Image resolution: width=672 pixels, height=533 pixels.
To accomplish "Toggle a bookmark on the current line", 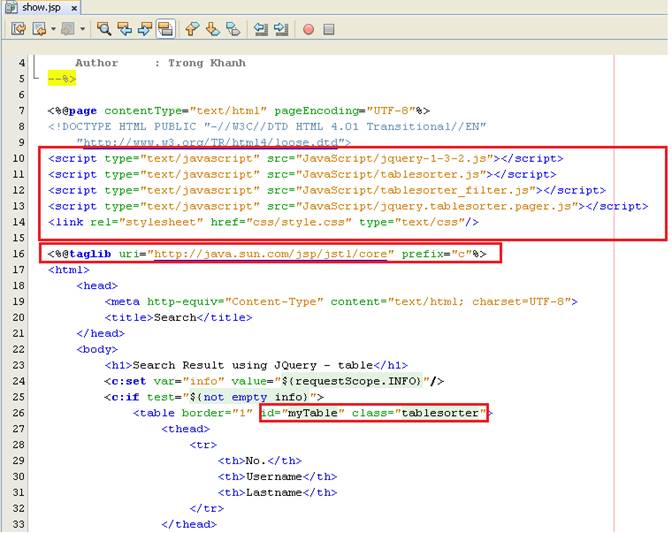I will 233,29.
